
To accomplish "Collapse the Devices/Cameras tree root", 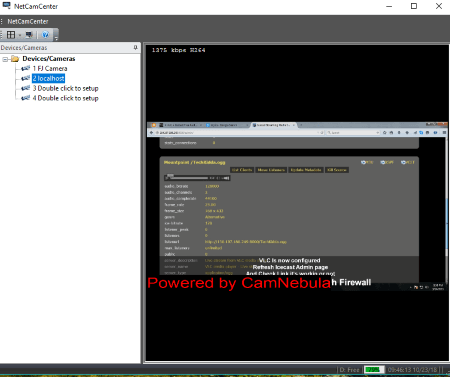I will pyautogui.click(x=5, y=59).
